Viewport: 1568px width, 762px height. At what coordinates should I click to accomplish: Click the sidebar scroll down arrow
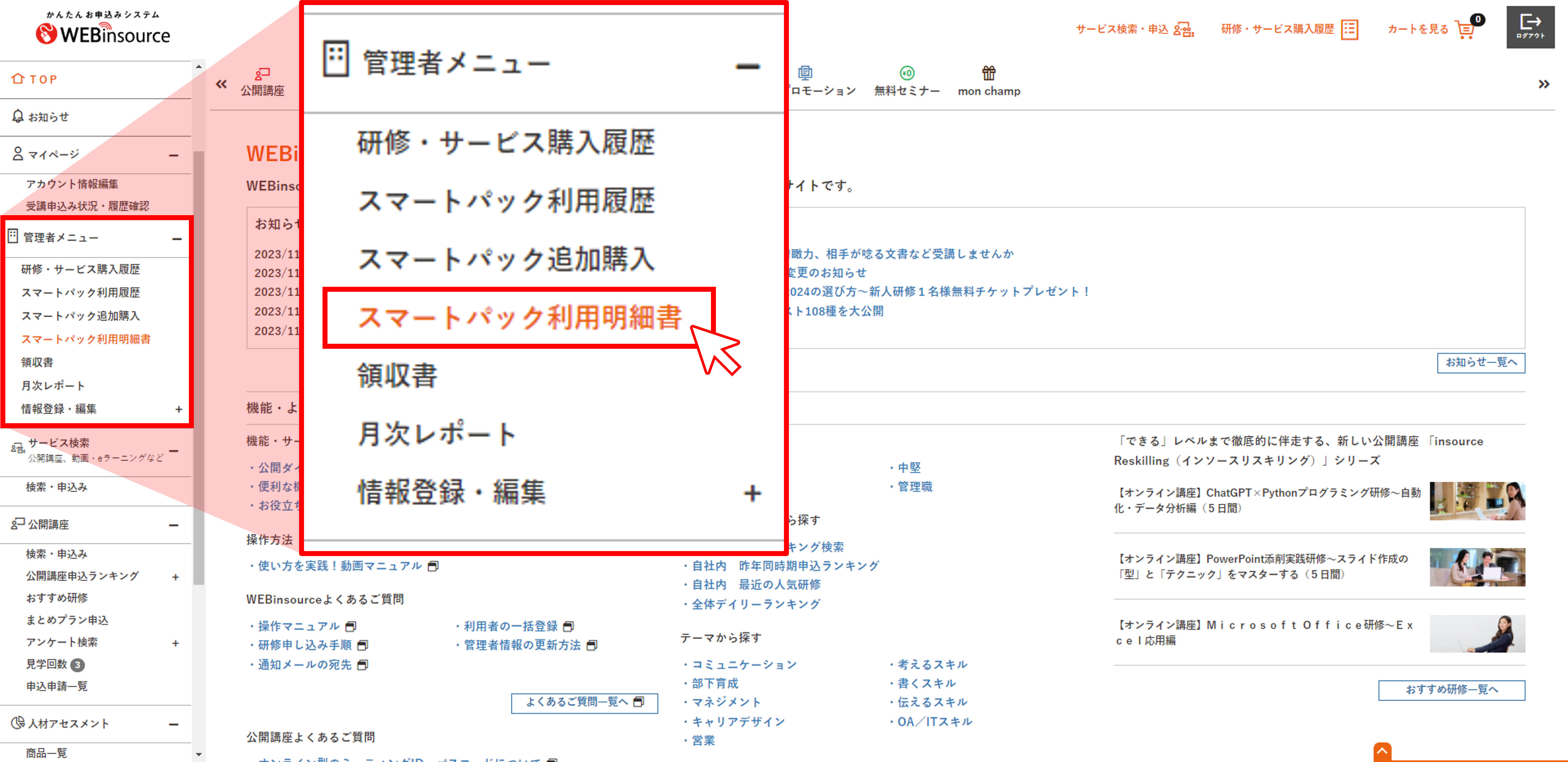198,755
